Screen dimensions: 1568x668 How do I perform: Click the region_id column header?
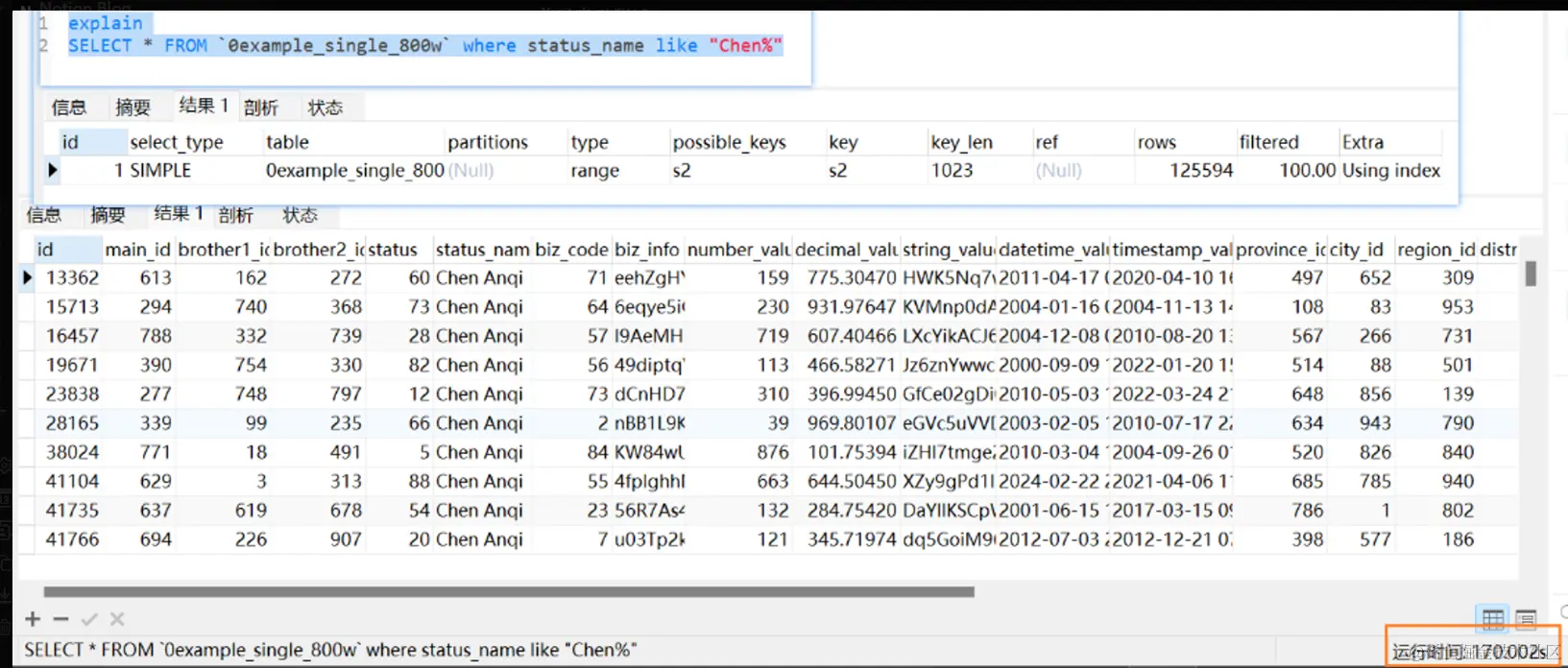pos(1436,250)
